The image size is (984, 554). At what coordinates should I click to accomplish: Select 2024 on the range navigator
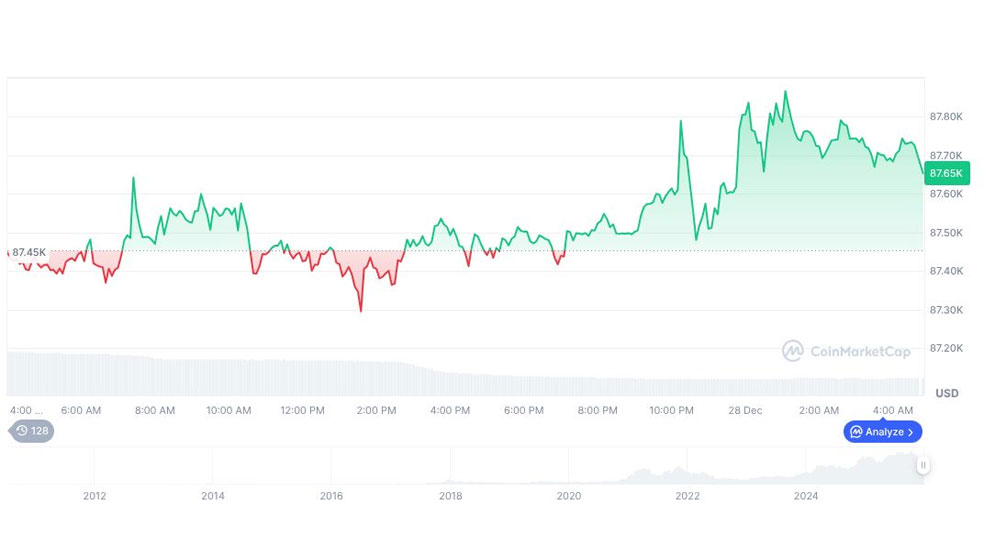coord(806,495)
